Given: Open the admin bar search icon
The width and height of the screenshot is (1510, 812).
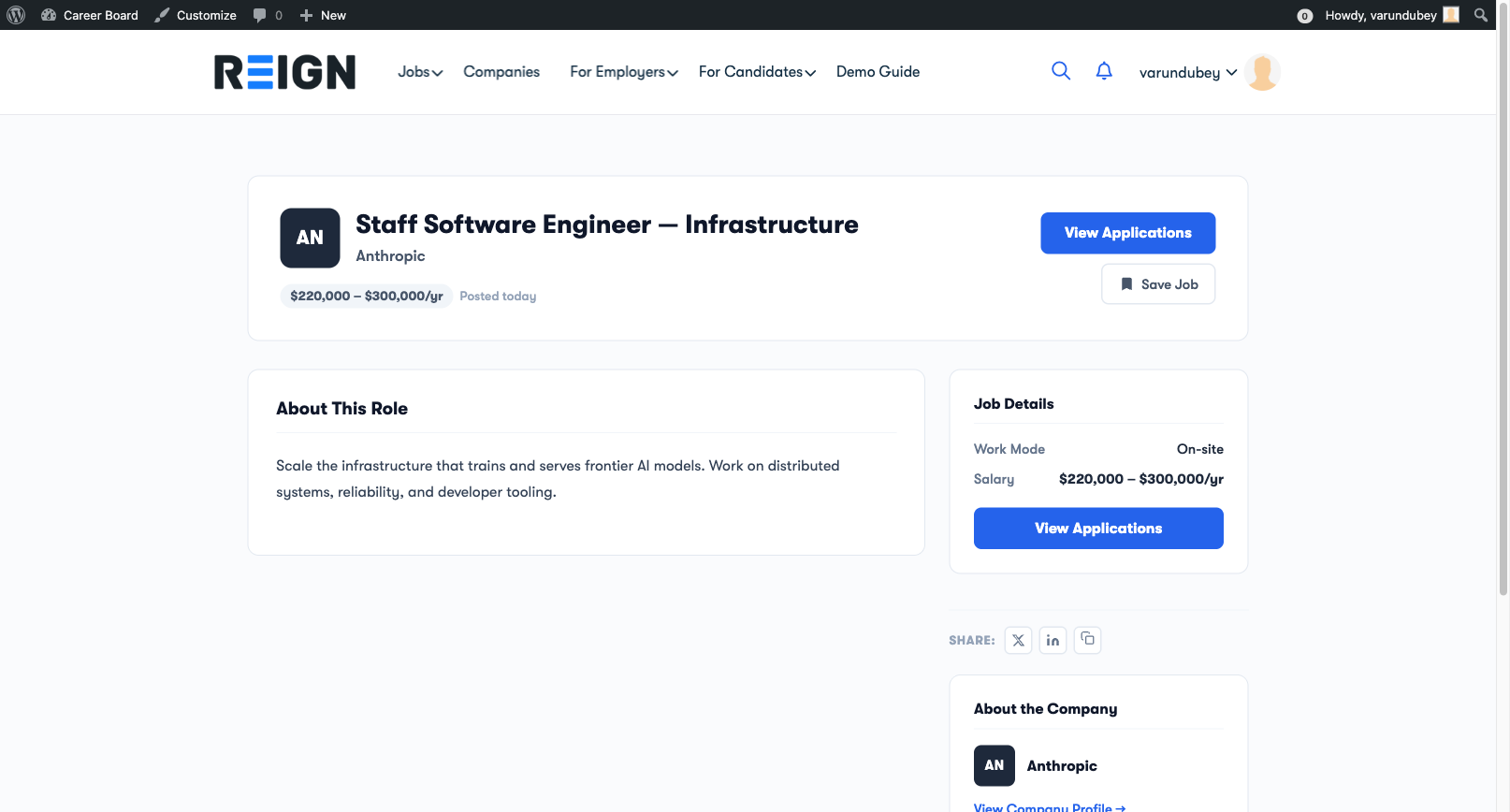Looking at the screenshot, I should coord(1481,15).
